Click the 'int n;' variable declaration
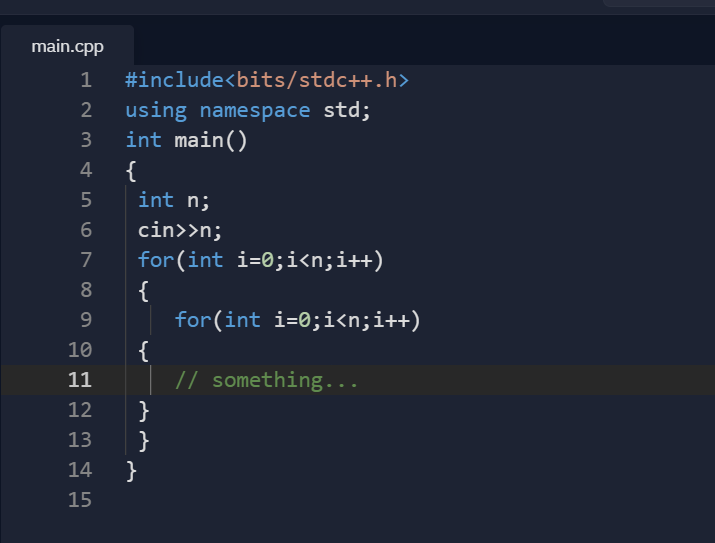This screenshot has height=543, width=715. [174, 200]
